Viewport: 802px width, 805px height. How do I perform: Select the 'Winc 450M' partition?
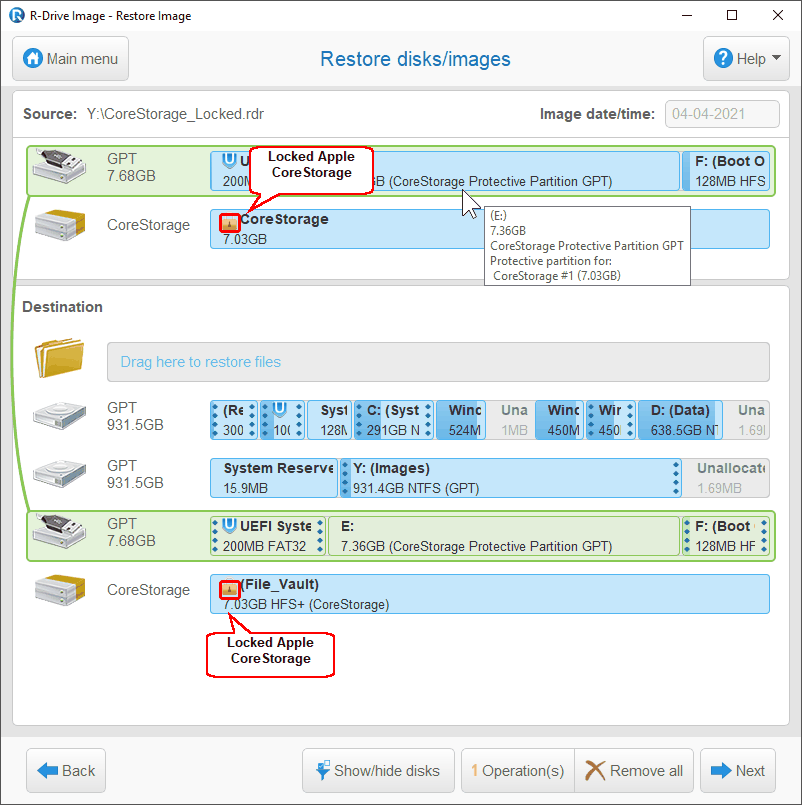pos(559,420)
